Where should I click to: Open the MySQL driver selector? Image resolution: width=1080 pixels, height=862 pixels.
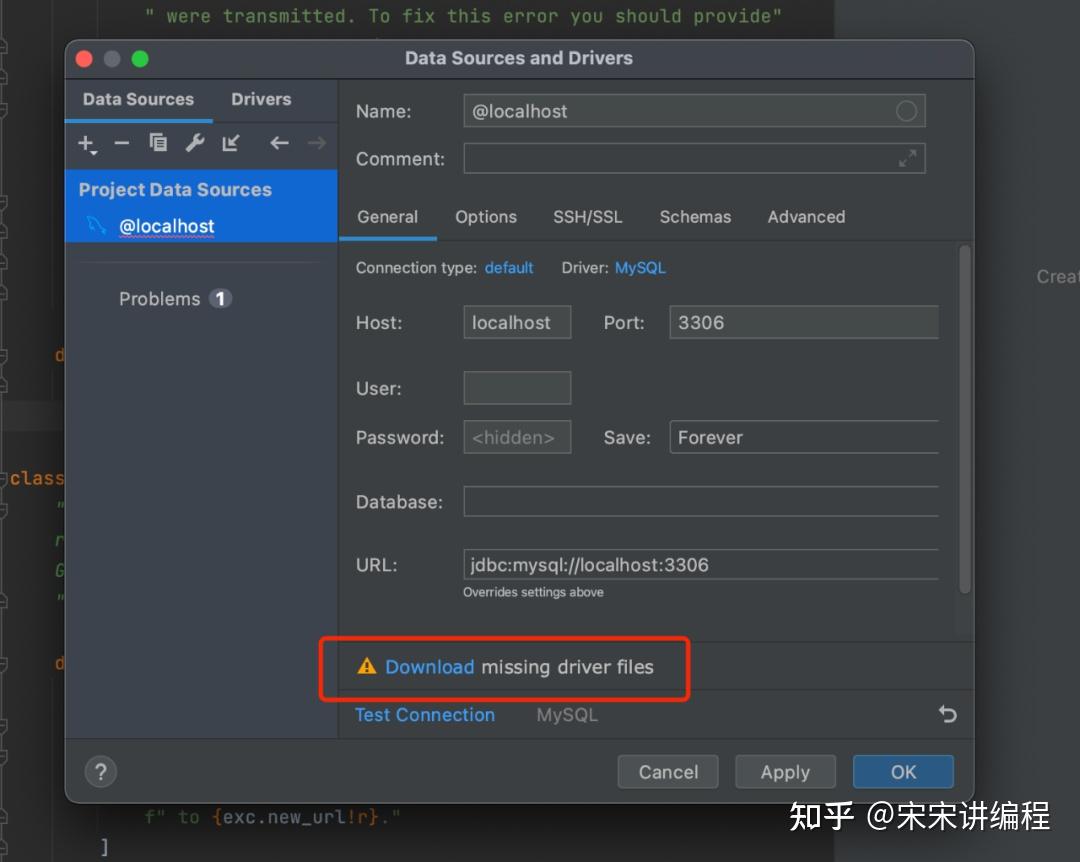point(640,267)
